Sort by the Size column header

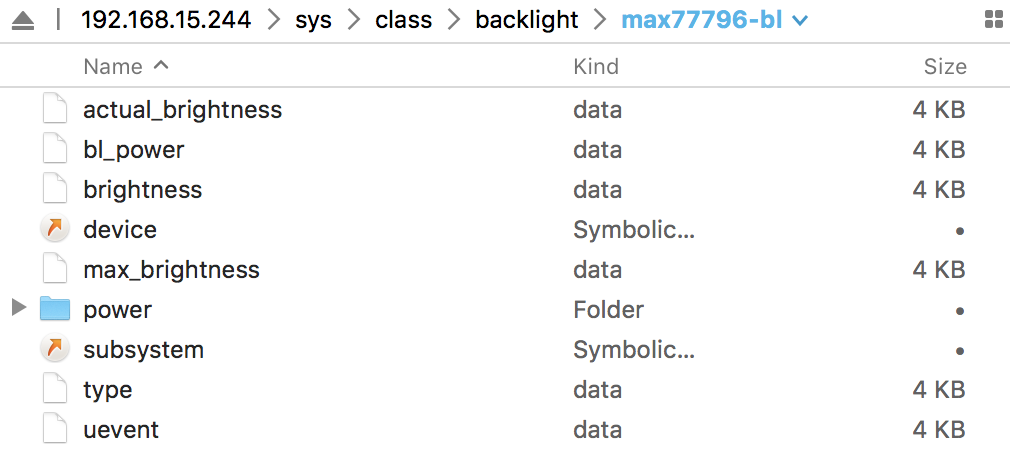point(944,67)
